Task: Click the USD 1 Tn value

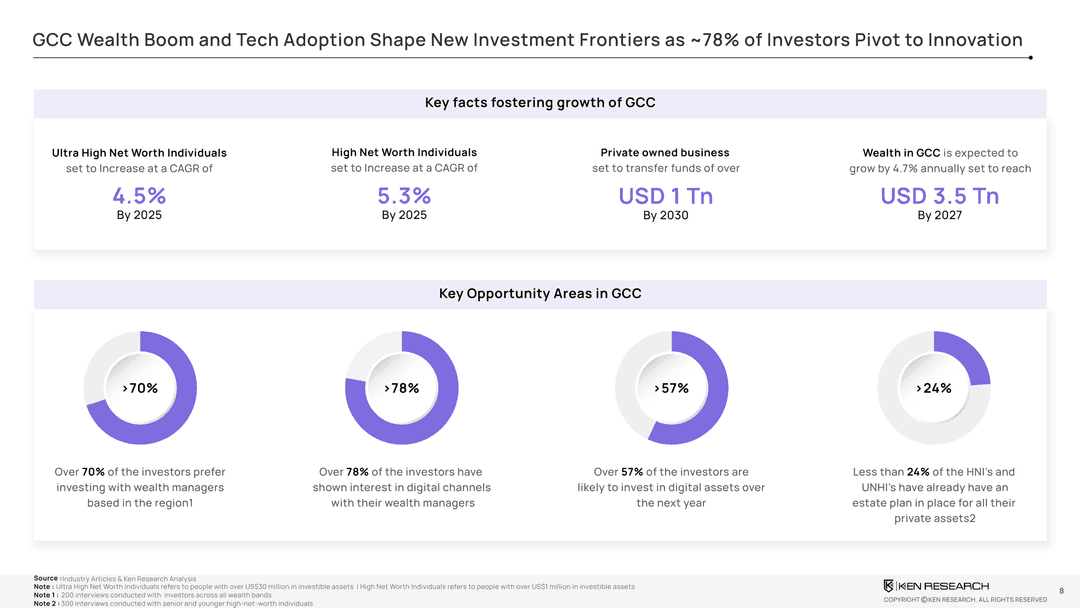Action: point(665,196)
